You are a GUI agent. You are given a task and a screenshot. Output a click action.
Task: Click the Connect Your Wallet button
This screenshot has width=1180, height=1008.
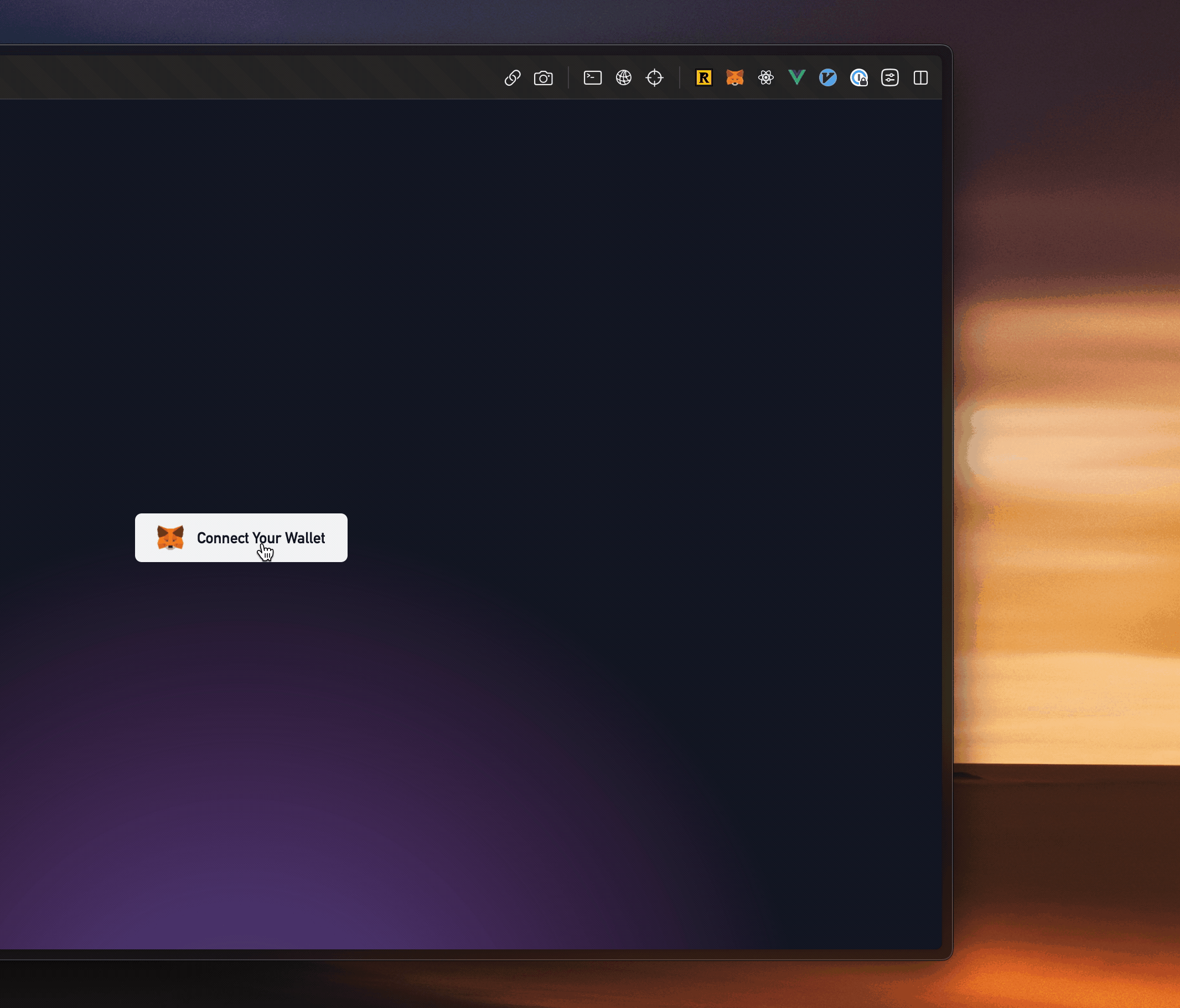pos(241,538)
